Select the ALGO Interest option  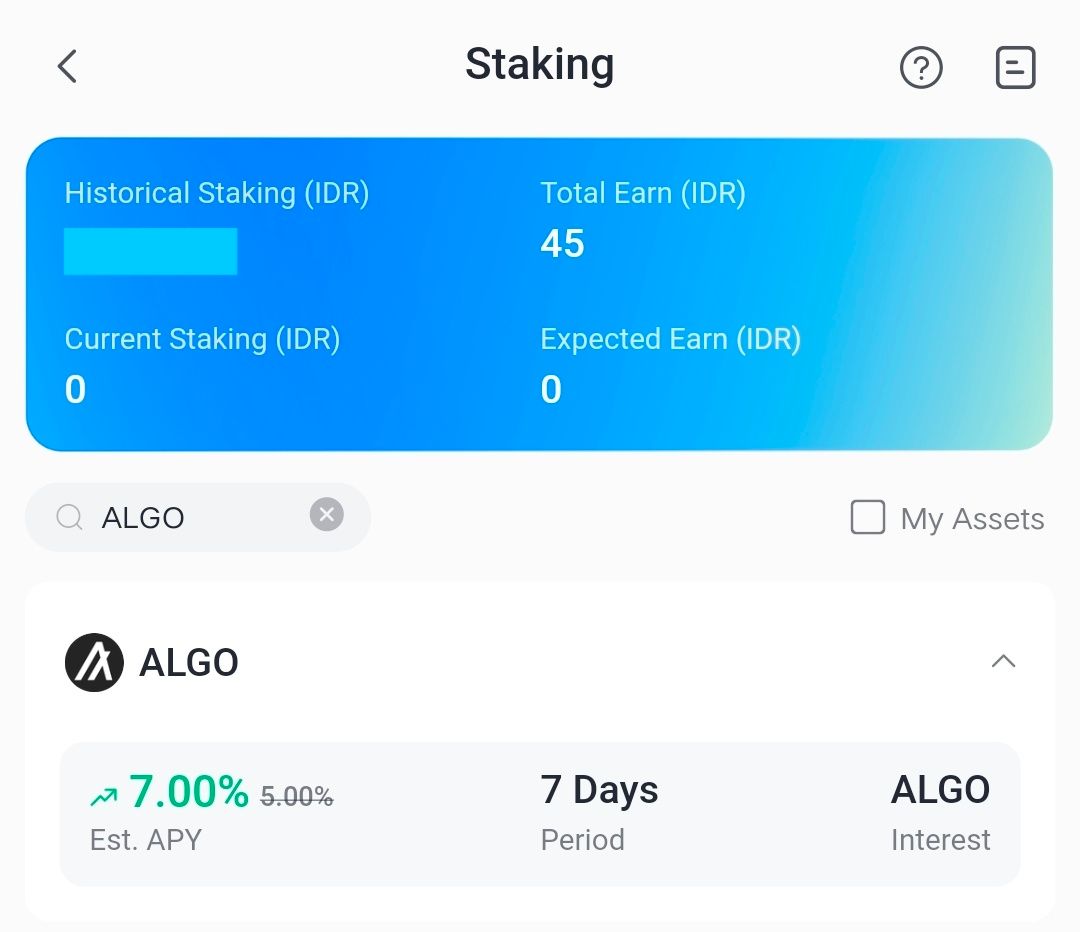click(940, 790)
